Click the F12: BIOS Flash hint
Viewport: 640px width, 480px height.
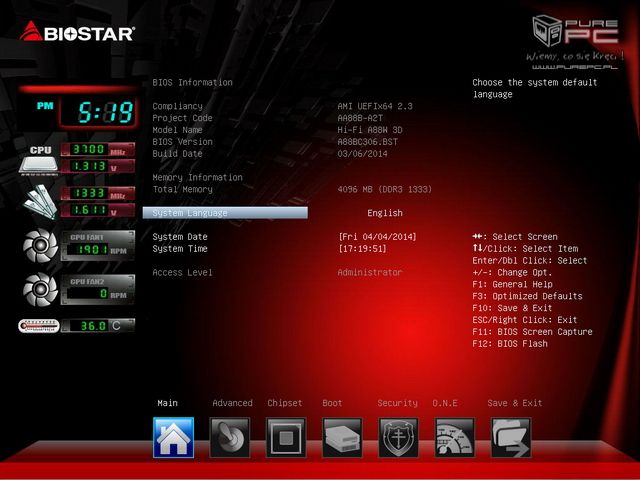pos(509,343)
